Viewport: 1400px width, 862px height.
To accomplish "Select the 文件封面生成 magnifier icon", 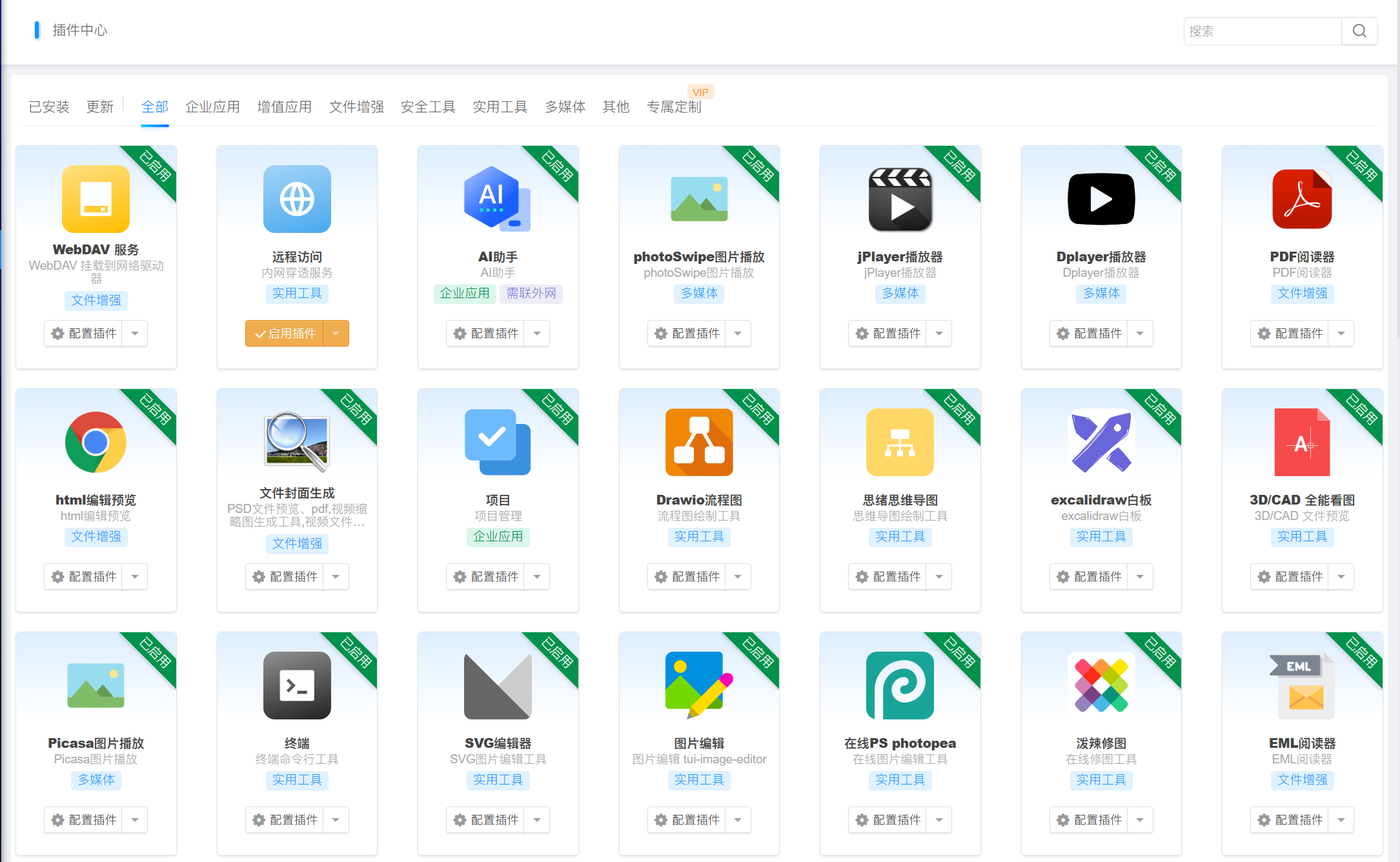I will [x=297, y=441].
